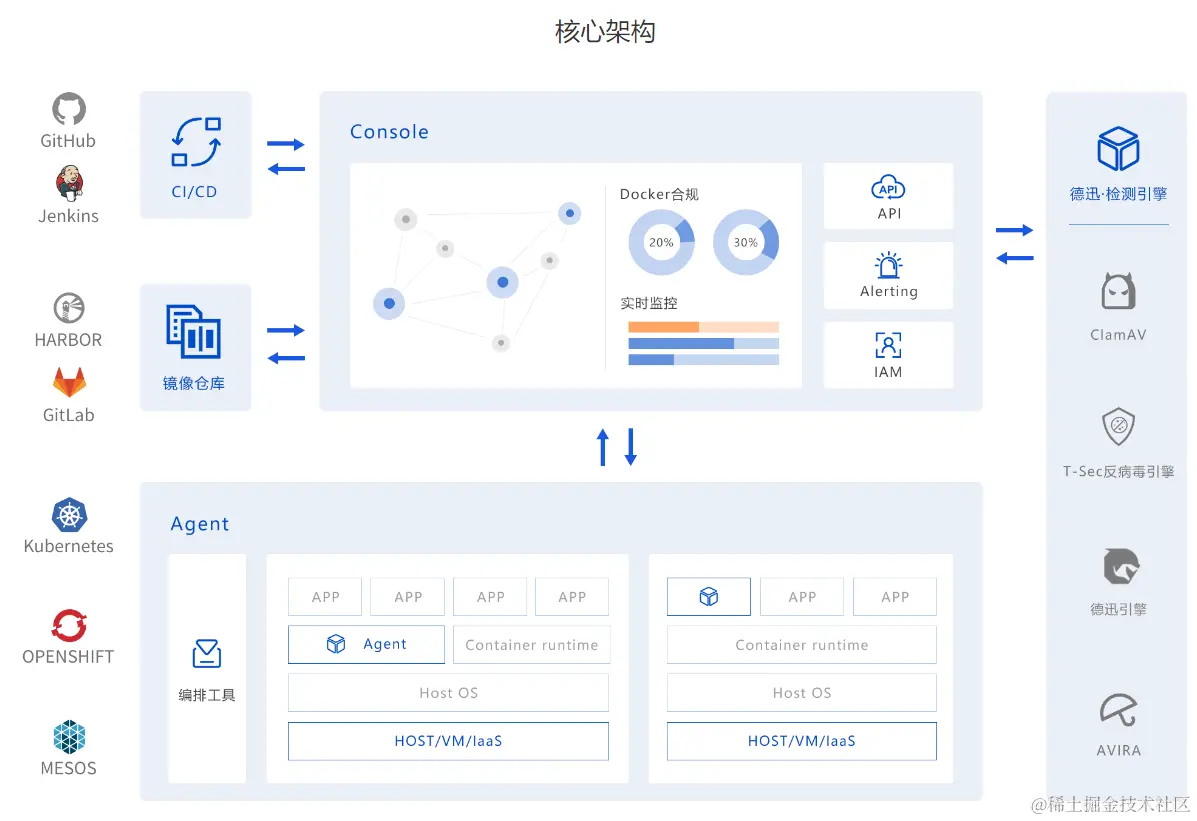Click the Jenkins butler icon
The height and width of the screenshot is (821, 1197).
tap(69, 183)
